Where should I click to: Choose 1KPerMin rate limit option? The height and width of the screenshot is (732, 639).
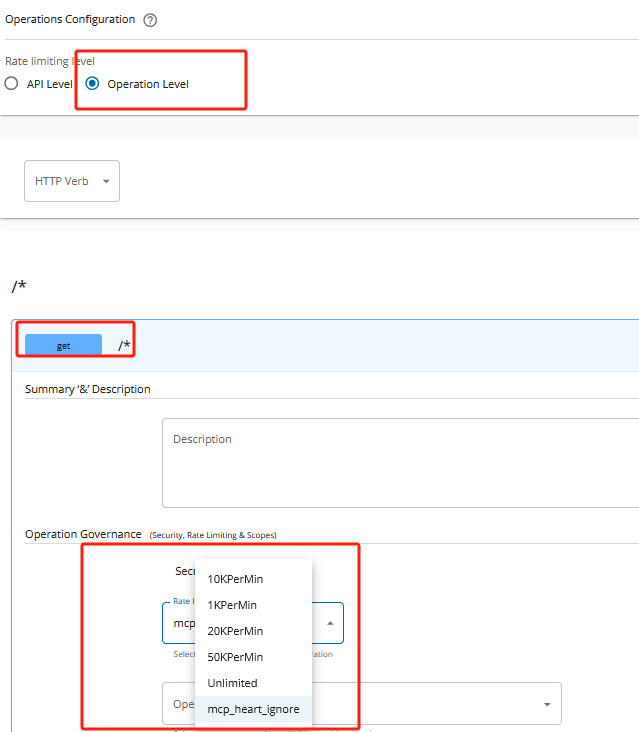[x=253, y=605]
